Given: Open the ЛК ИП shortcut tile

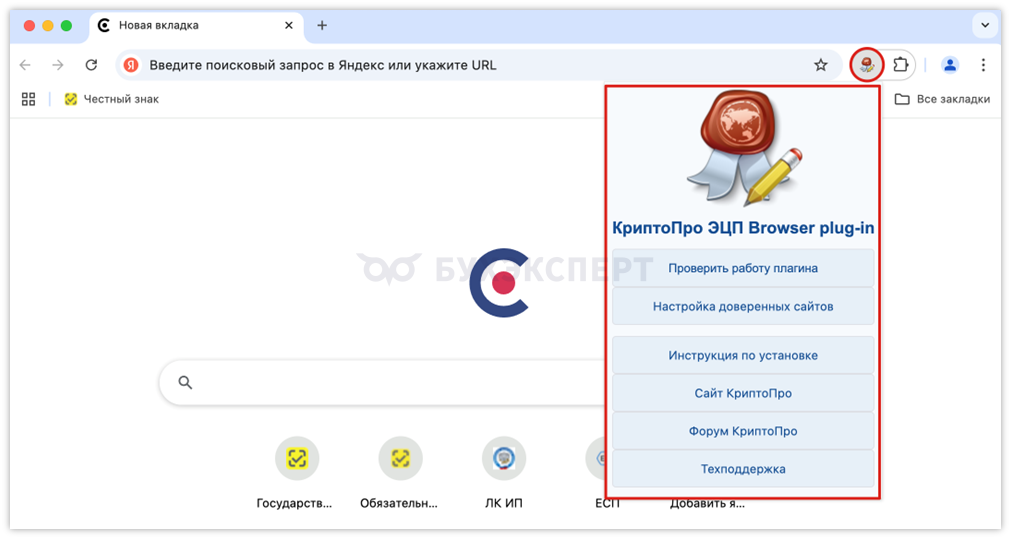Looking at the screenshot, I should pyautogui.click(x=504, y=473).
